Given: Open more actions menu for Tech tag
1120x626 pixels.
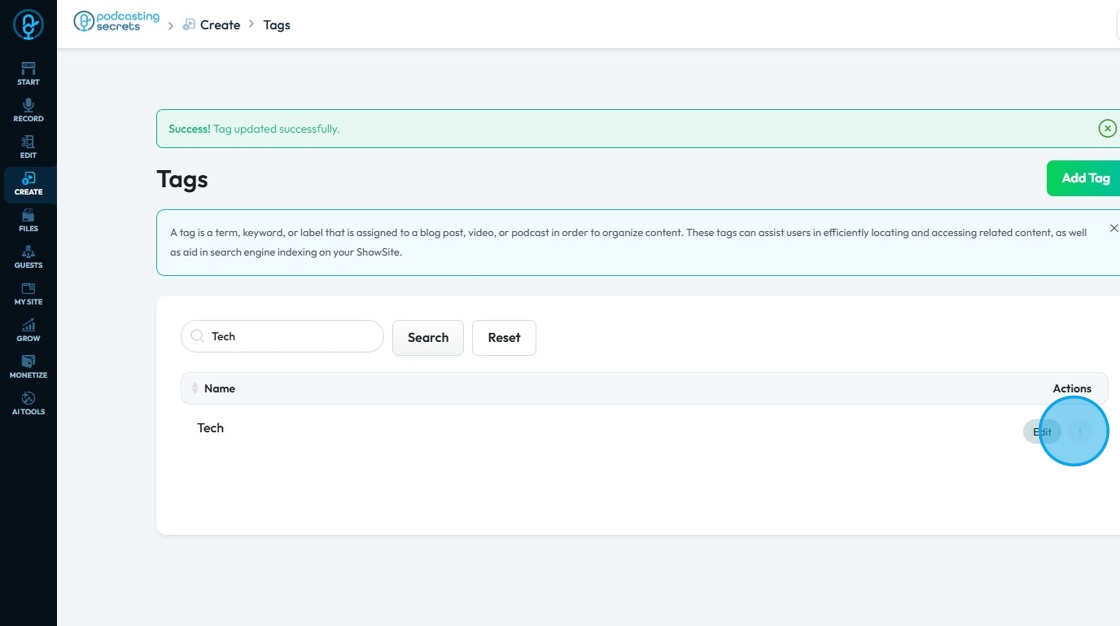Looking at the screenshot, I should (1080, 432).
